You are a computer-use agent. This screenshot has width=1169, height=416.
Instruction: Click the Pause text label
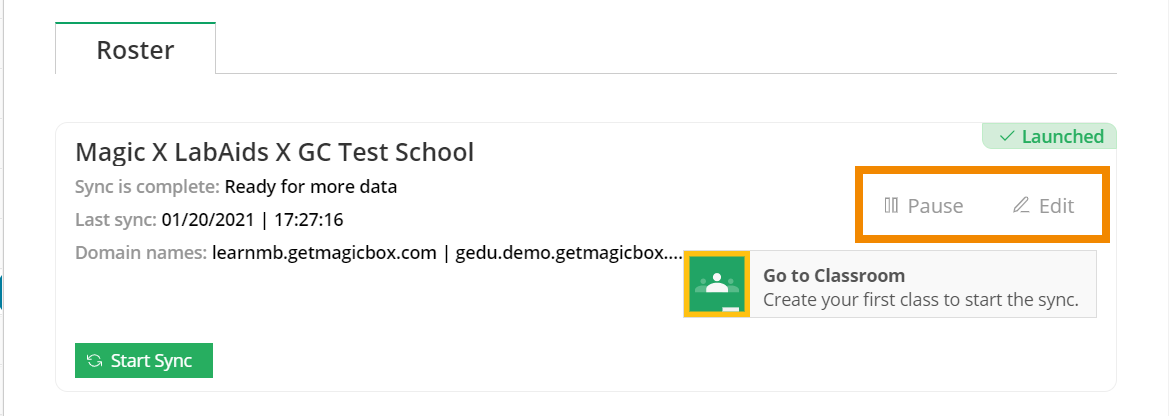click(935, 206)
